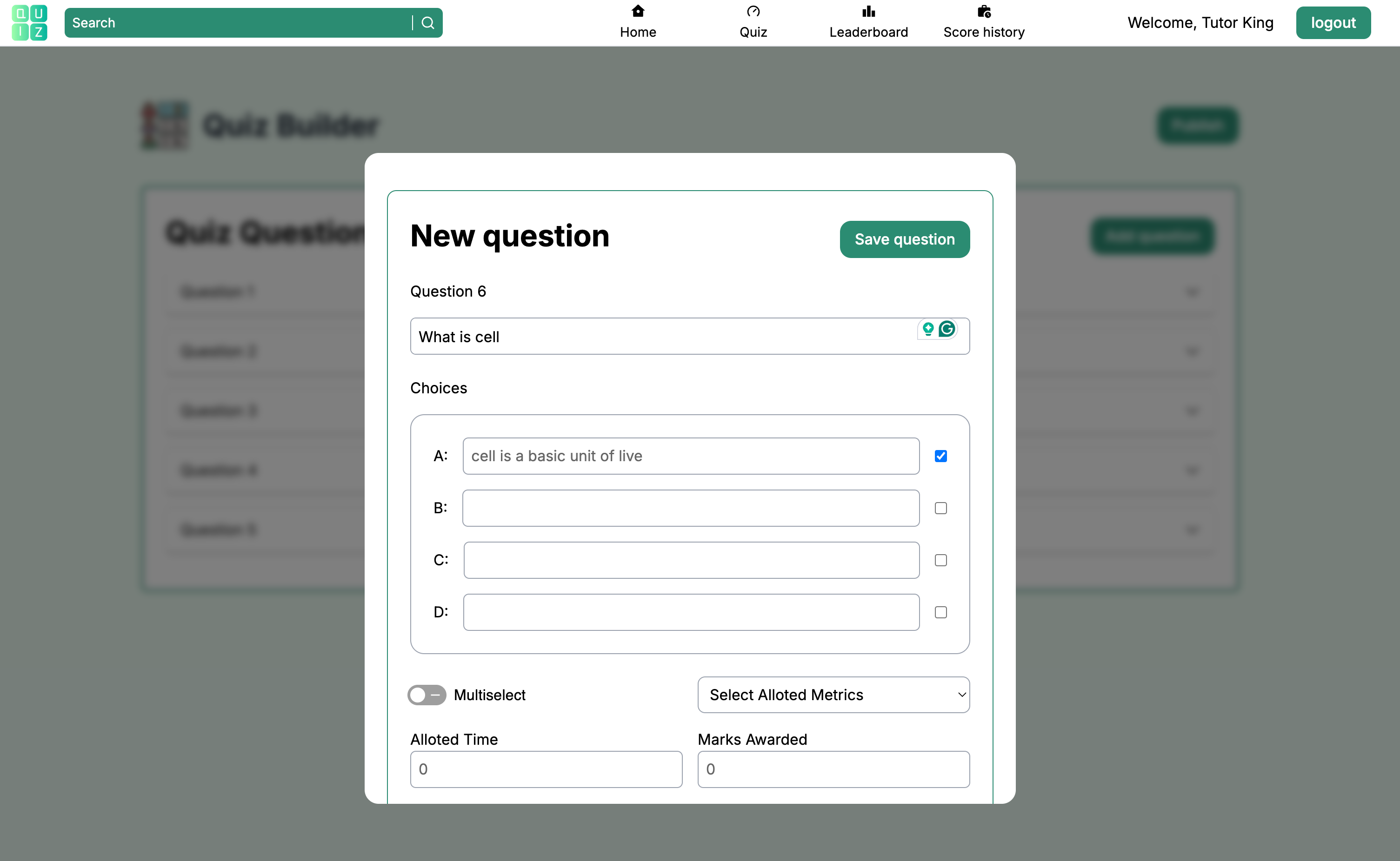This screenshot has width=1400, height=861.
Task: Click the Leaderboard bar chart icon
Action: (x=868, y=11)
